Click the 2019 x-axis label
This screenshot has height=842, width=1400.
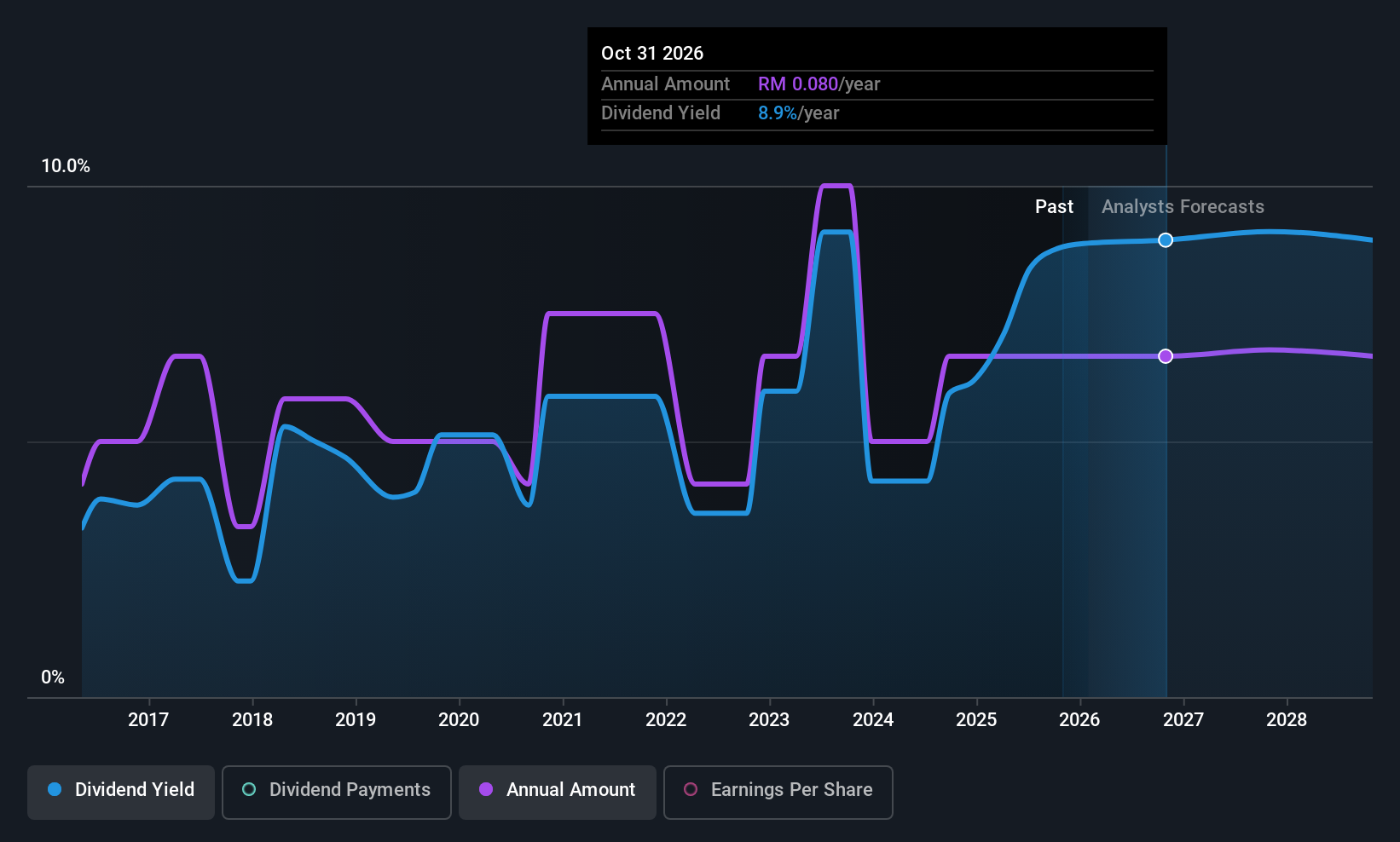click(356, 720)
